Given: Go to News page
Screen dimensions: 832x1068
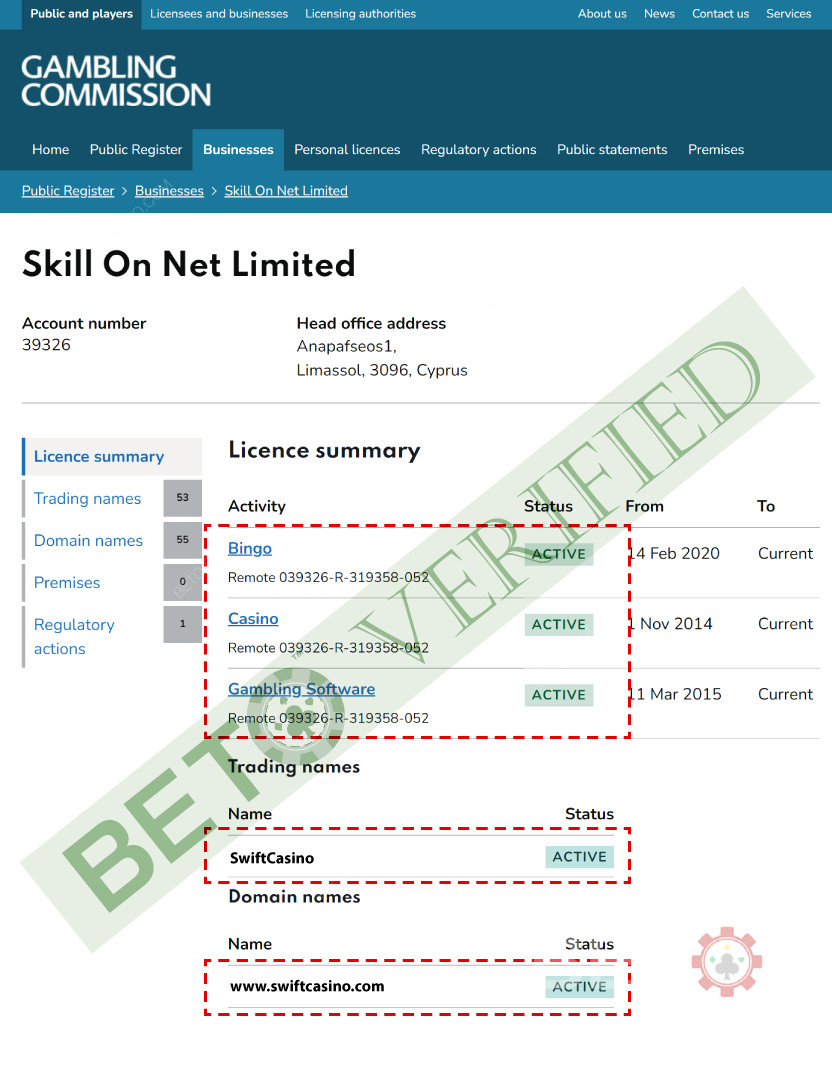Looking at the screenshot, I should coord(659,14).
